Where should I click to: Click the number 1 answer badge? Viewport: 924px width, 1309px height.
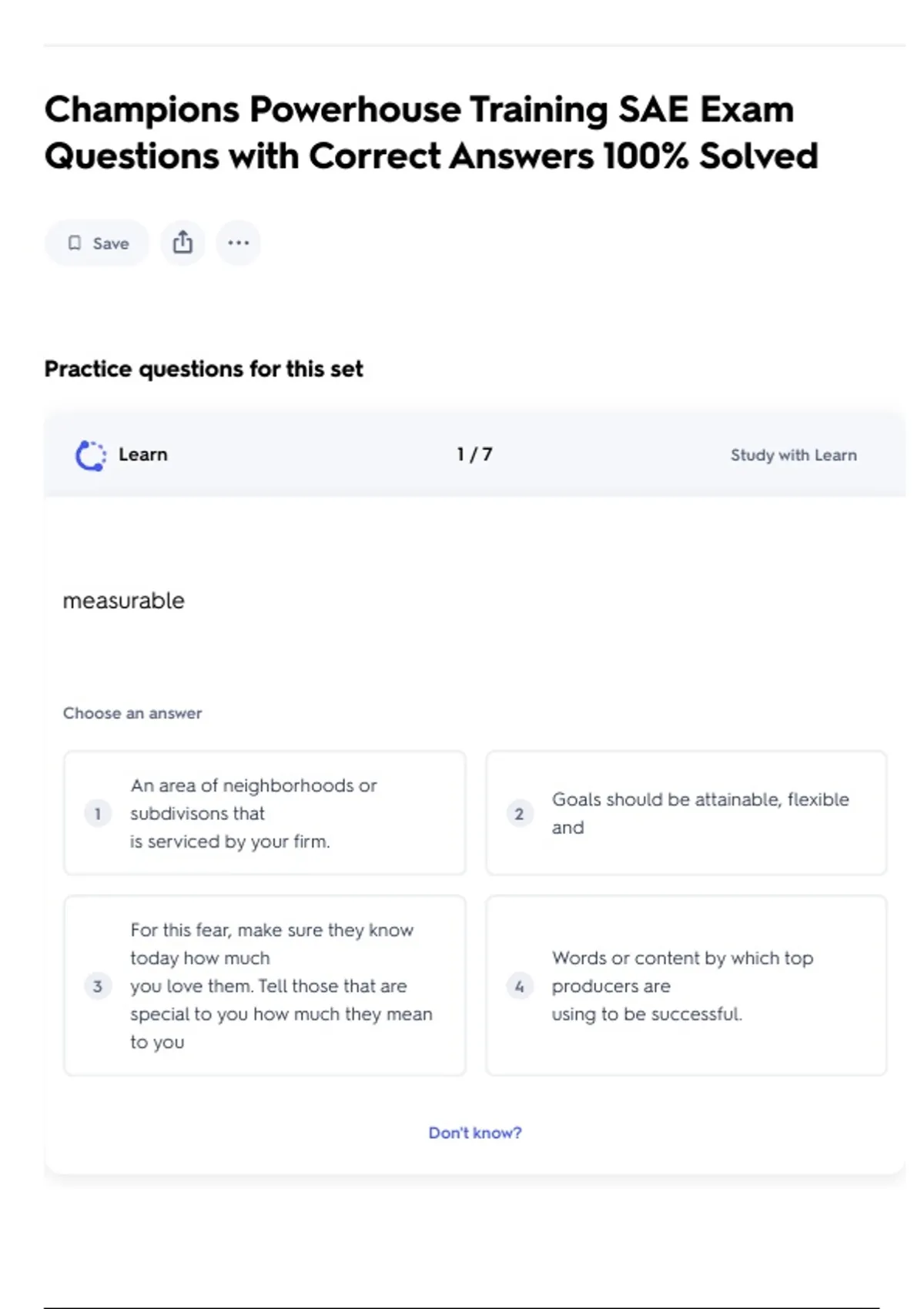pyautogui.click(x=98, y=813)
